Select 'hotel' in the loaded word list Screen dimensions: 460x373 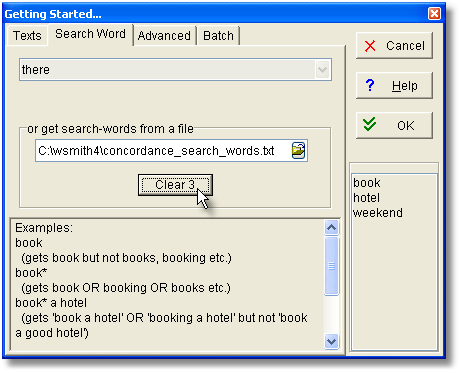tap(366, 198)
